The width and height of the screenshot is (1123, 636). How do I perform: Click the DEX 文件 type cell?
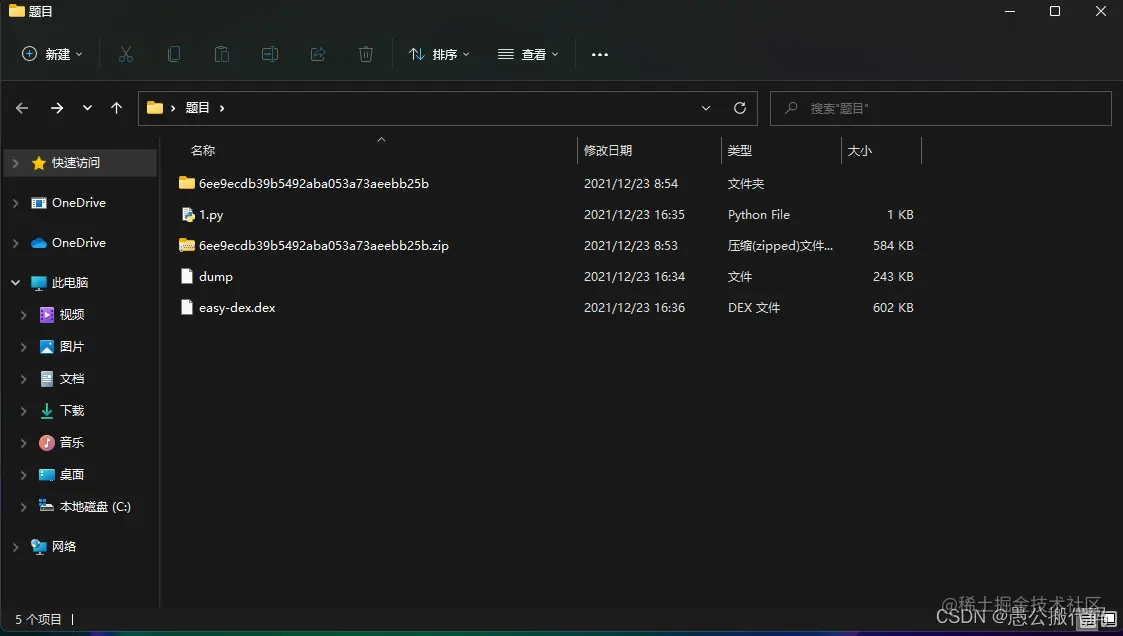point(753,308)
